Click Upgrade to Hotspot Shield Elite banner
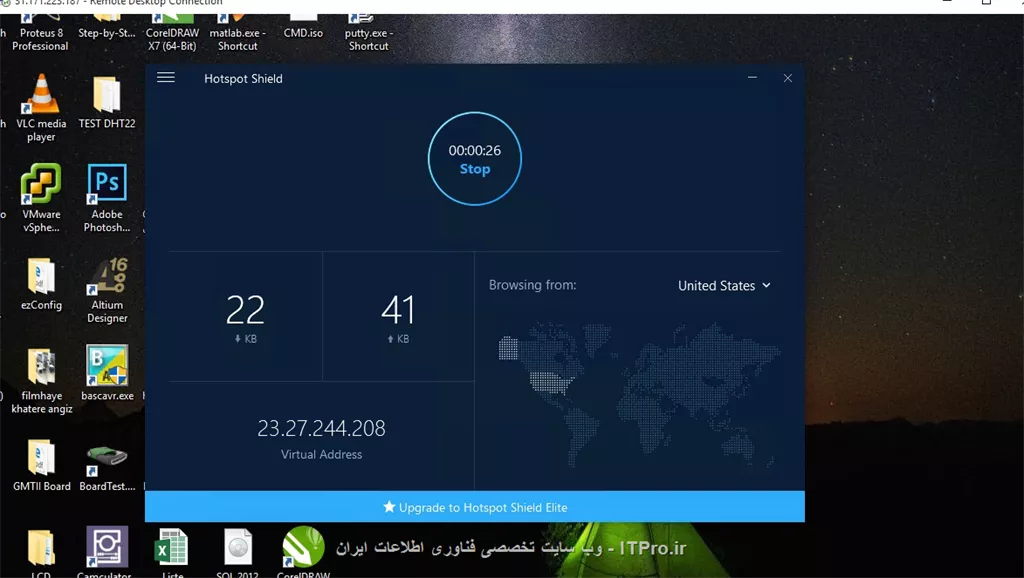Viewport: 1024px width, 578px height. pyautogui.click(x=475, y=507)
